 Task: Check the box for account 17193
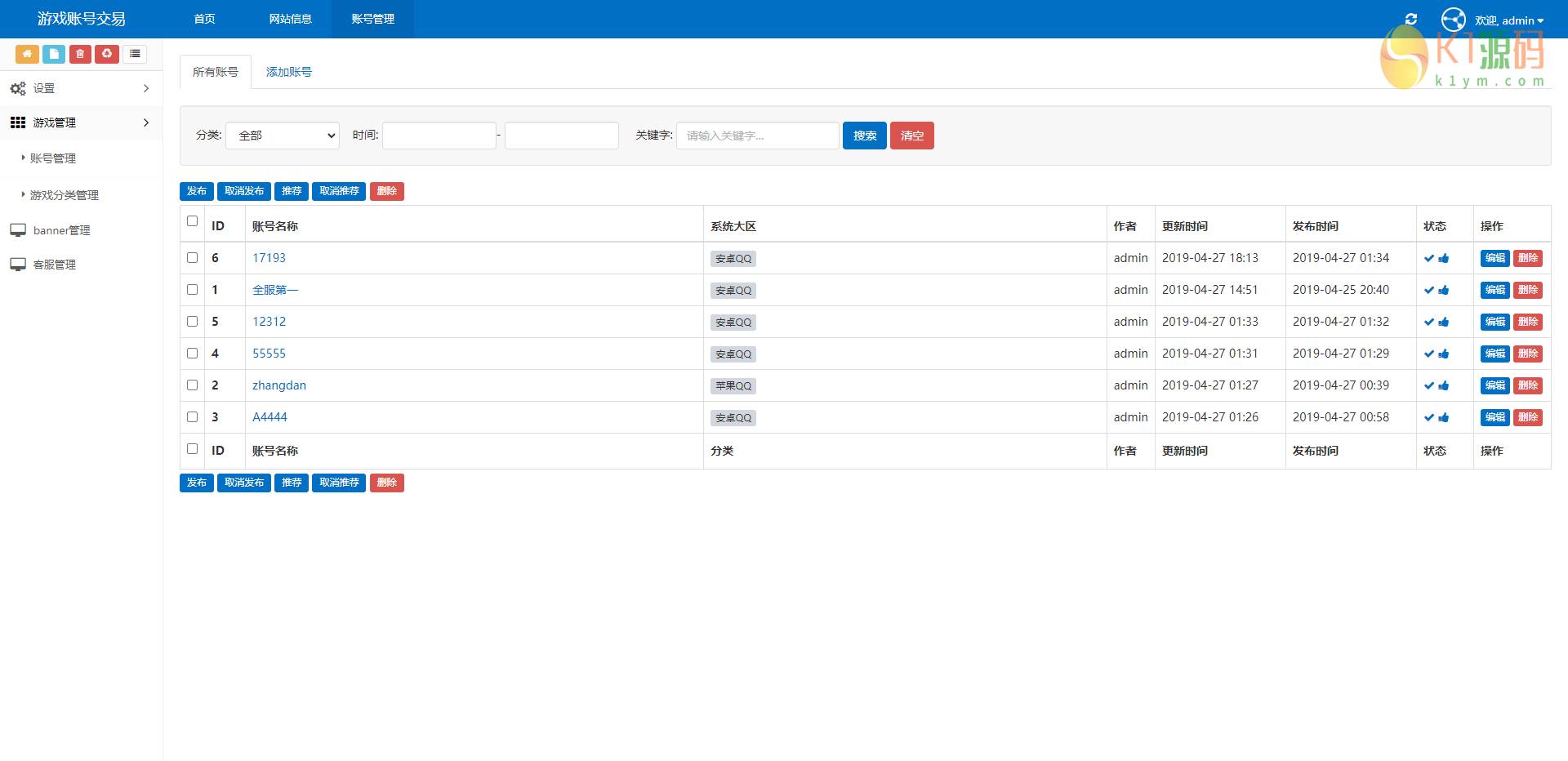tap(193, 258)
